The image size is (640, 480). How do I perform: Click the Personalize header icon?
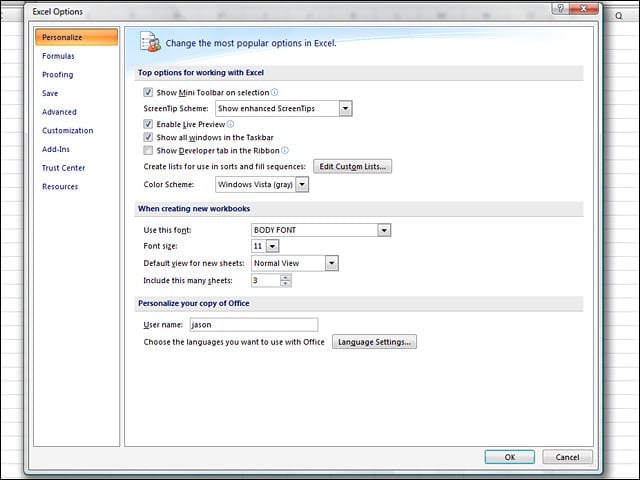pos(150,42)
